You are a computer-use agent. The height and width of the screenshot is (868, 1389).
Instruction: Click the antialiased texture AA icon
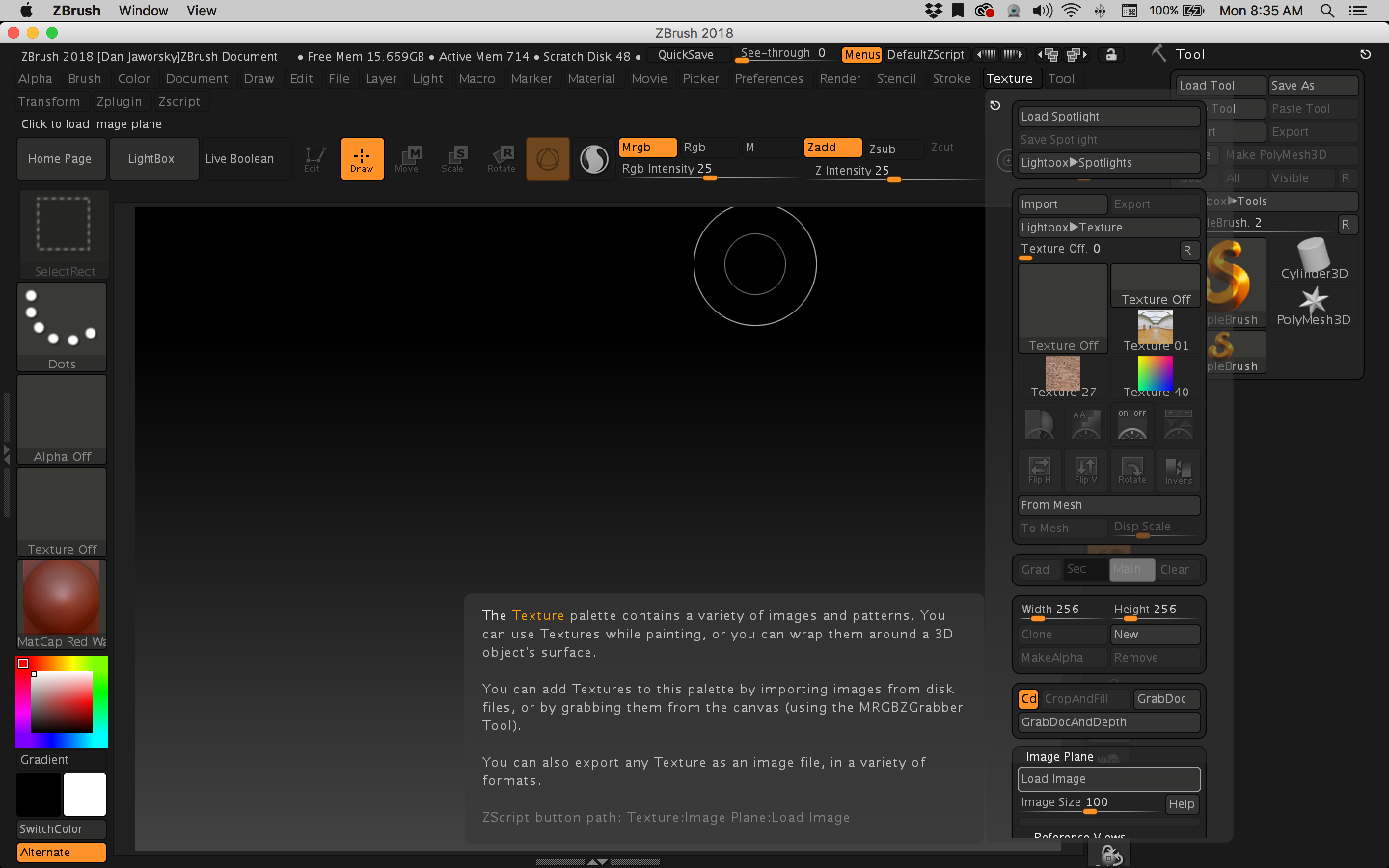[x=1085, y=424]
